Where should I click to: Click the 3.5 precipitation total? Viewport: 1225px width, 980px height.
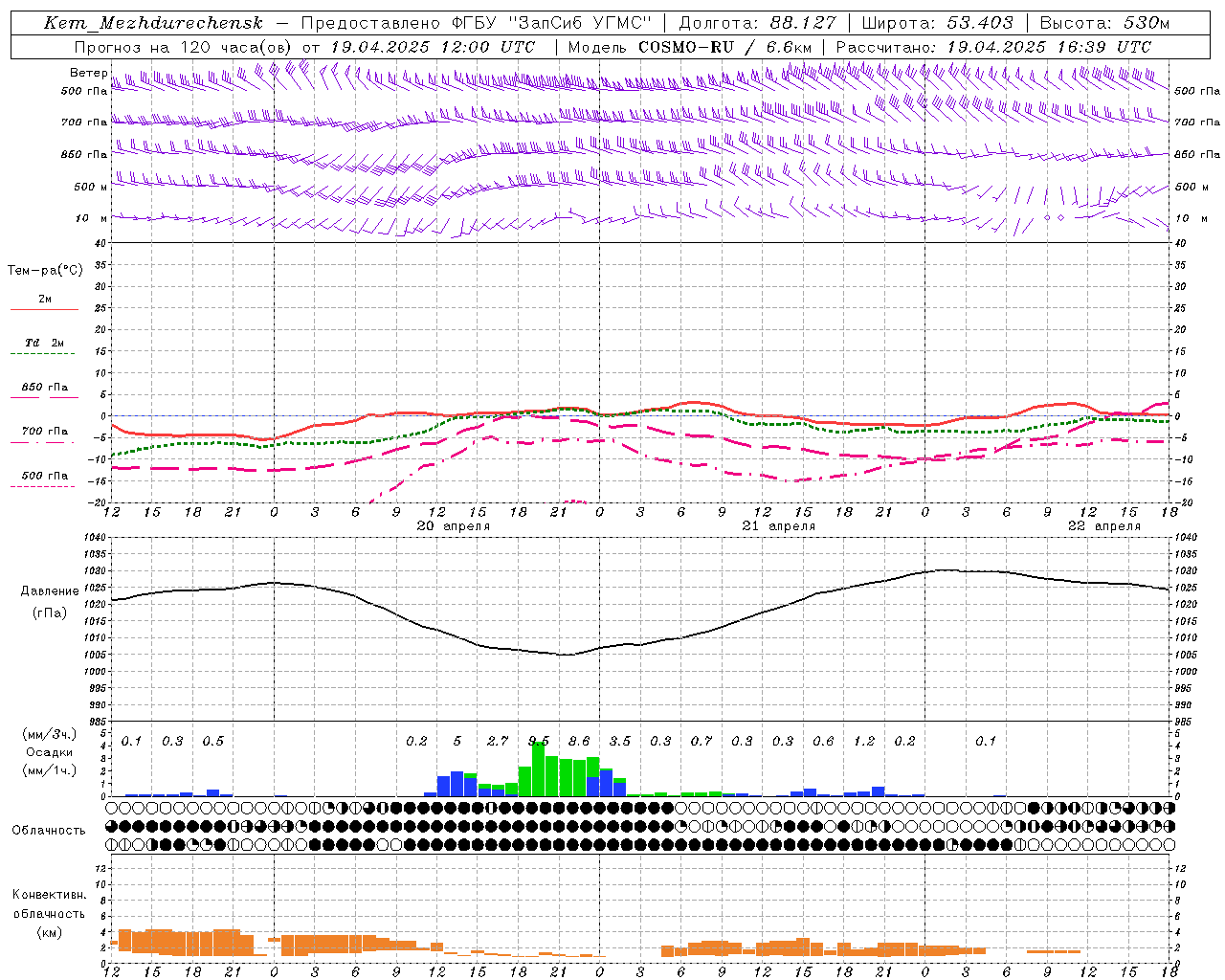pyautogui.click(x=620, y=741)
